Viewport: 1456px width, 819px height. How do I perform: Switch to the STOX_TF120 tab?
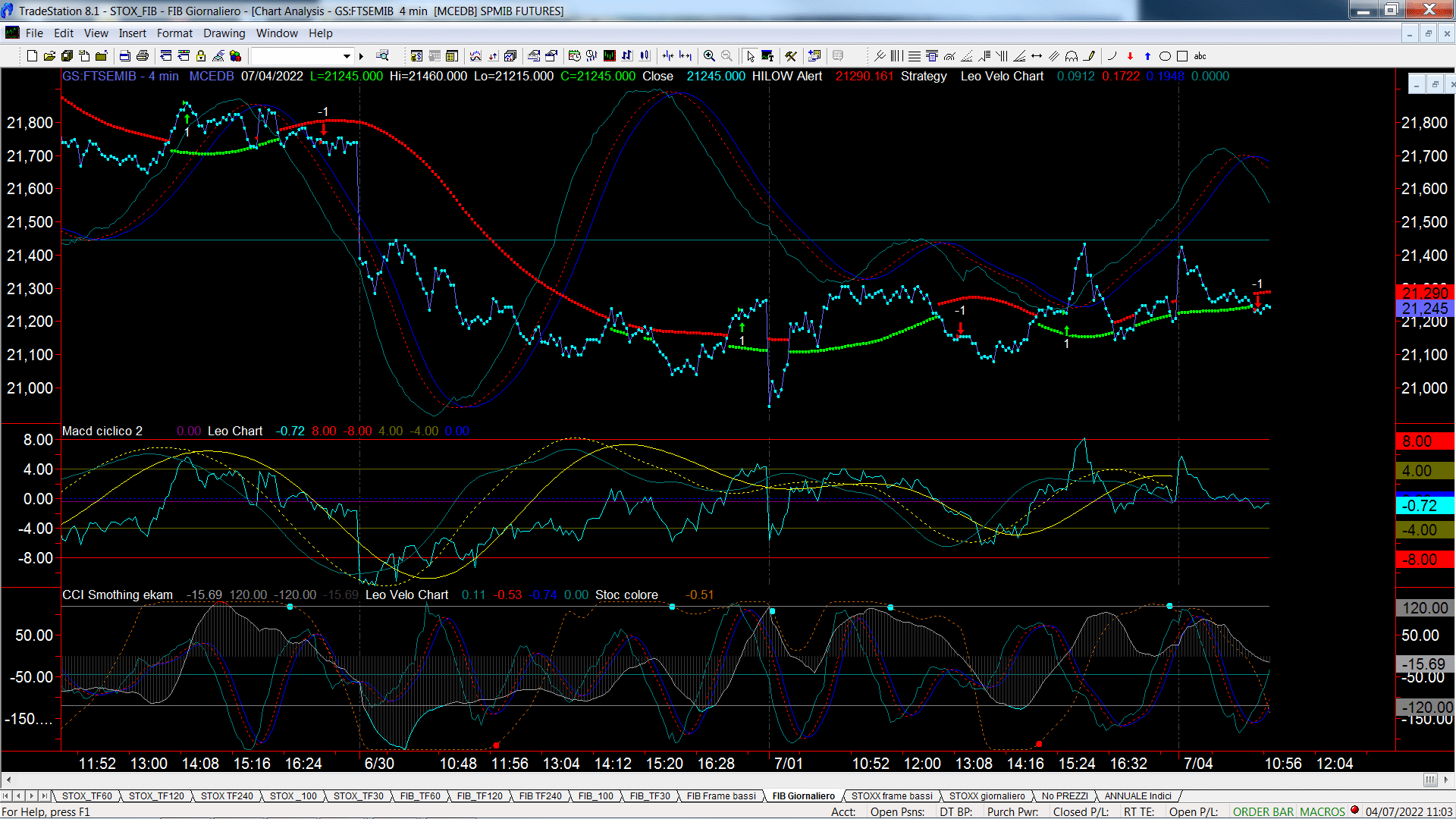(x=156, y=795)
